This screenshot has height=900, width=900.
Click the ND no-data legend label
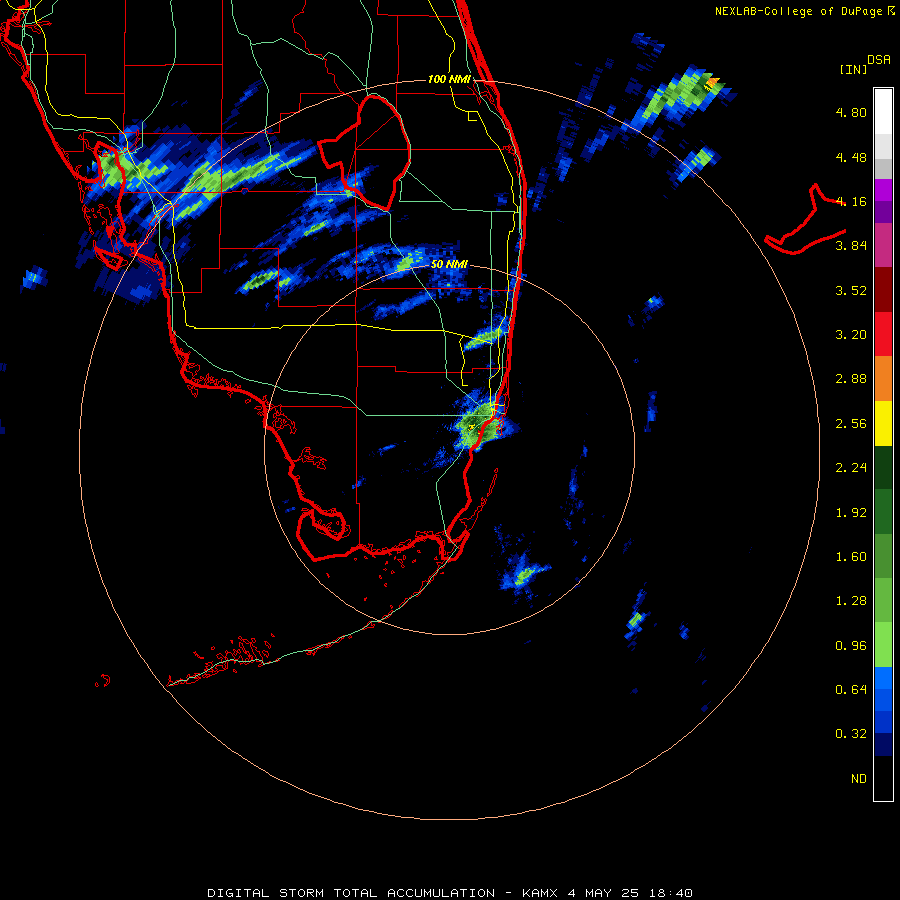click(x=859, y=779)
